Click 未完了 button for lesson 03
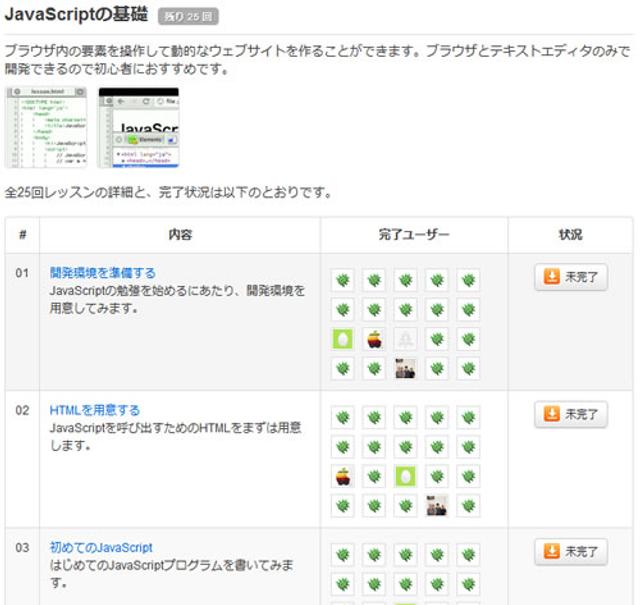 571,552
